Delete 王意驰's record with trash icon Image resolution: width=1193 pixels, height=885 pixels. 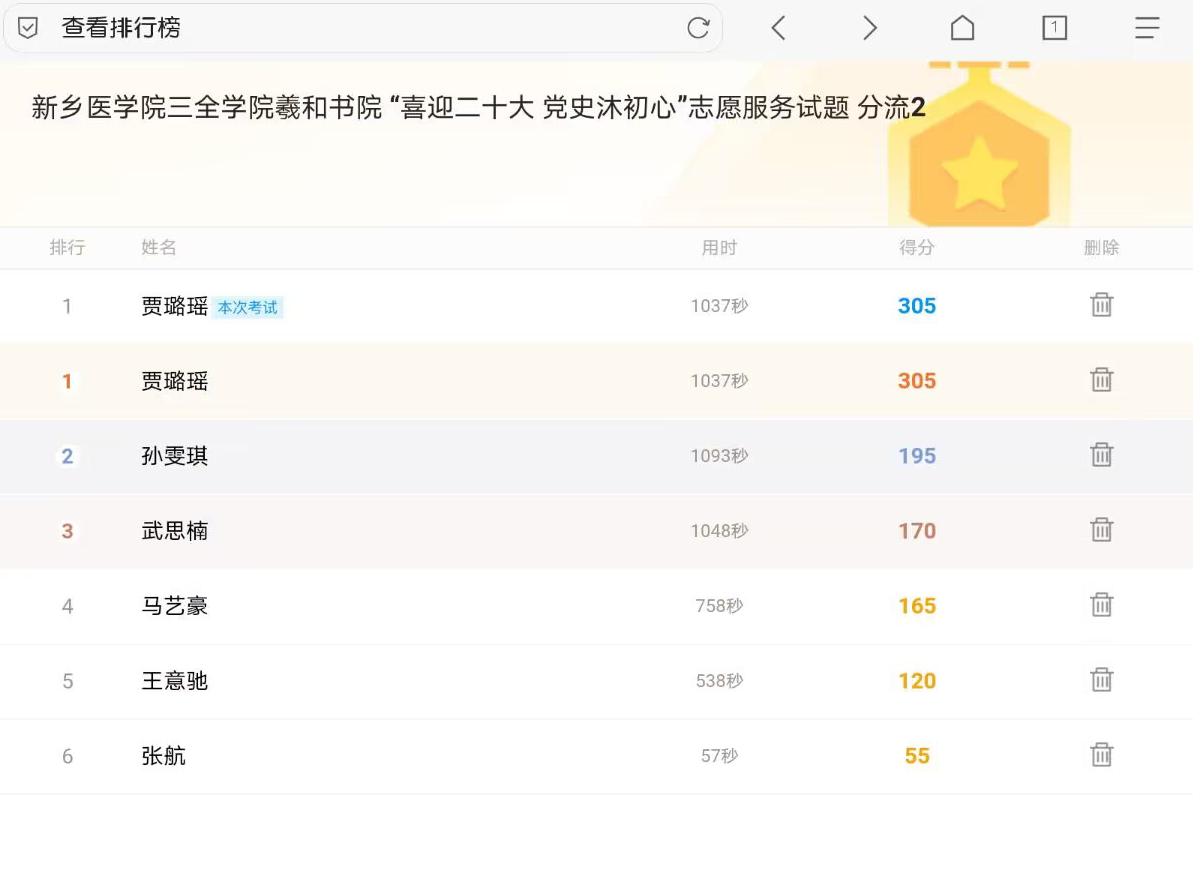[x=1101, y=680]
